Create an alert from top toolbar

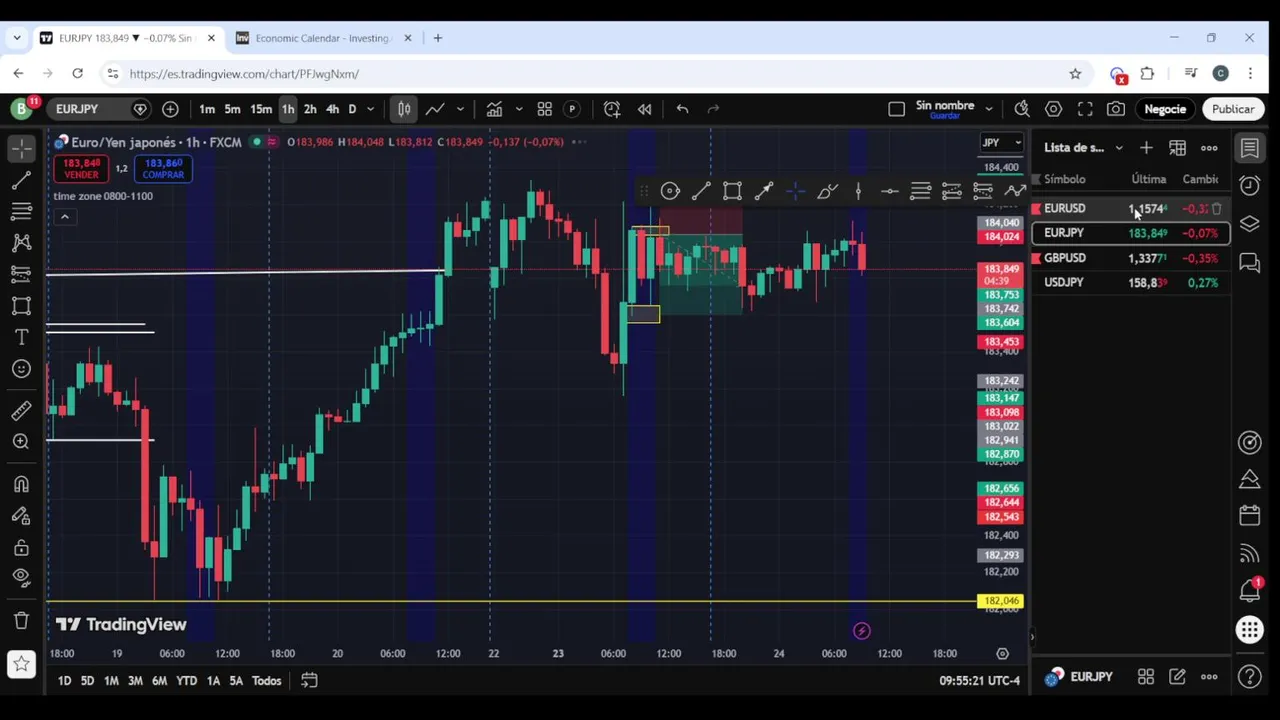[x=612, y=109]
